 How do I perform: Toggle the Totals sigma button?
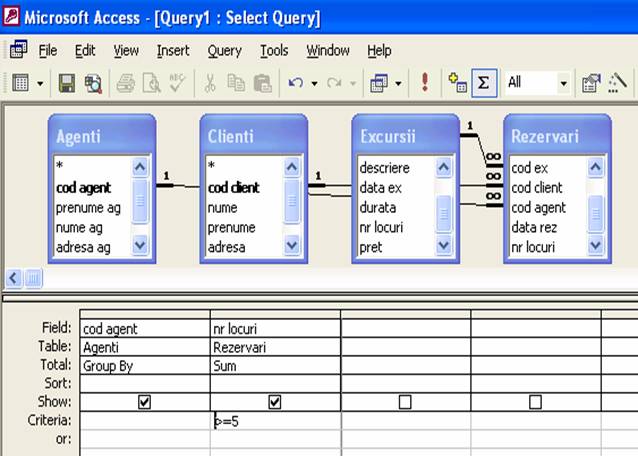click(484, 83)
